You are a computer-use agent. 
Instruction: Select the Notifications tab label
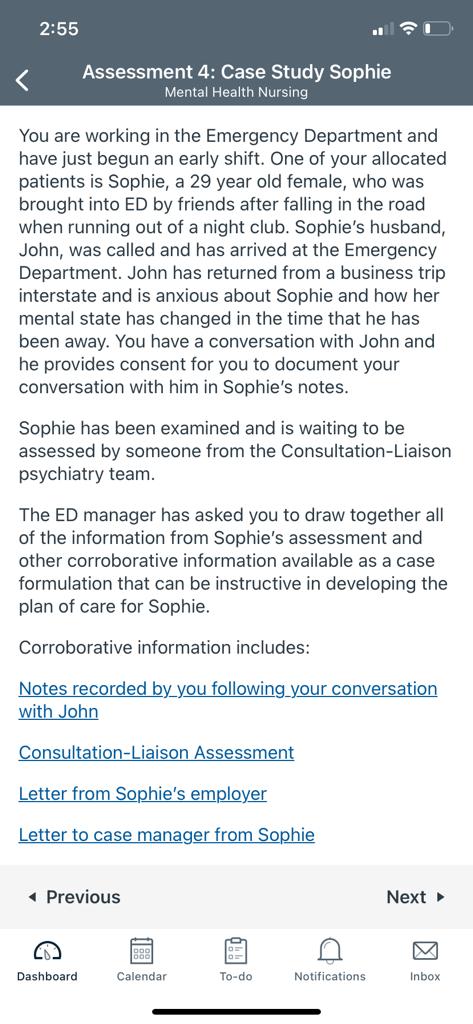click(x=330, y=976)
